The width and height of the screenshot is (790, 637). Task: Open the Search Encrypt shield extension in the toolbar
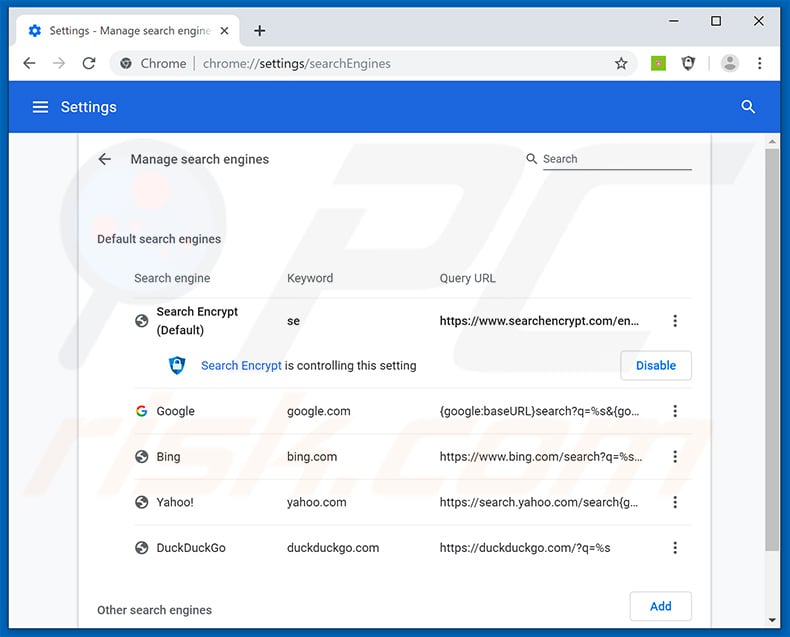coord(688,63)
